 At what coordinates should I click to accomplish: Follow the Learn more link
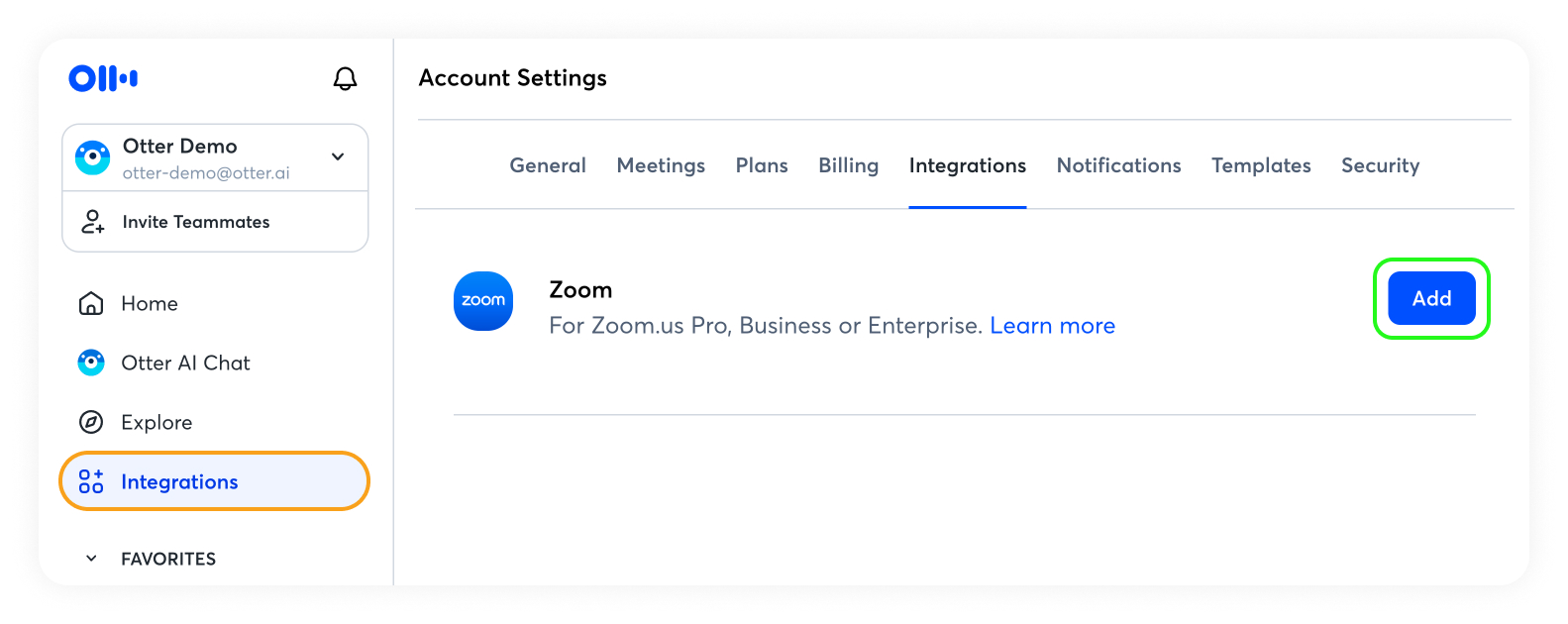coord(1052,326)
